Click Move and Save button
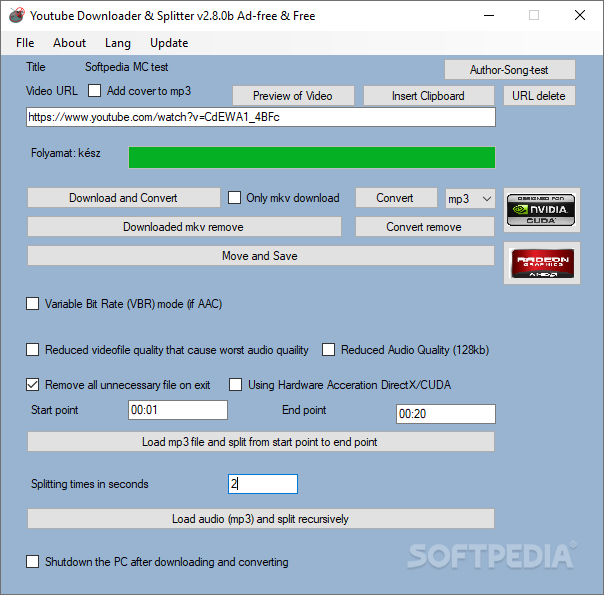This screenshot has height=595, width=604. tap(260, 255)
